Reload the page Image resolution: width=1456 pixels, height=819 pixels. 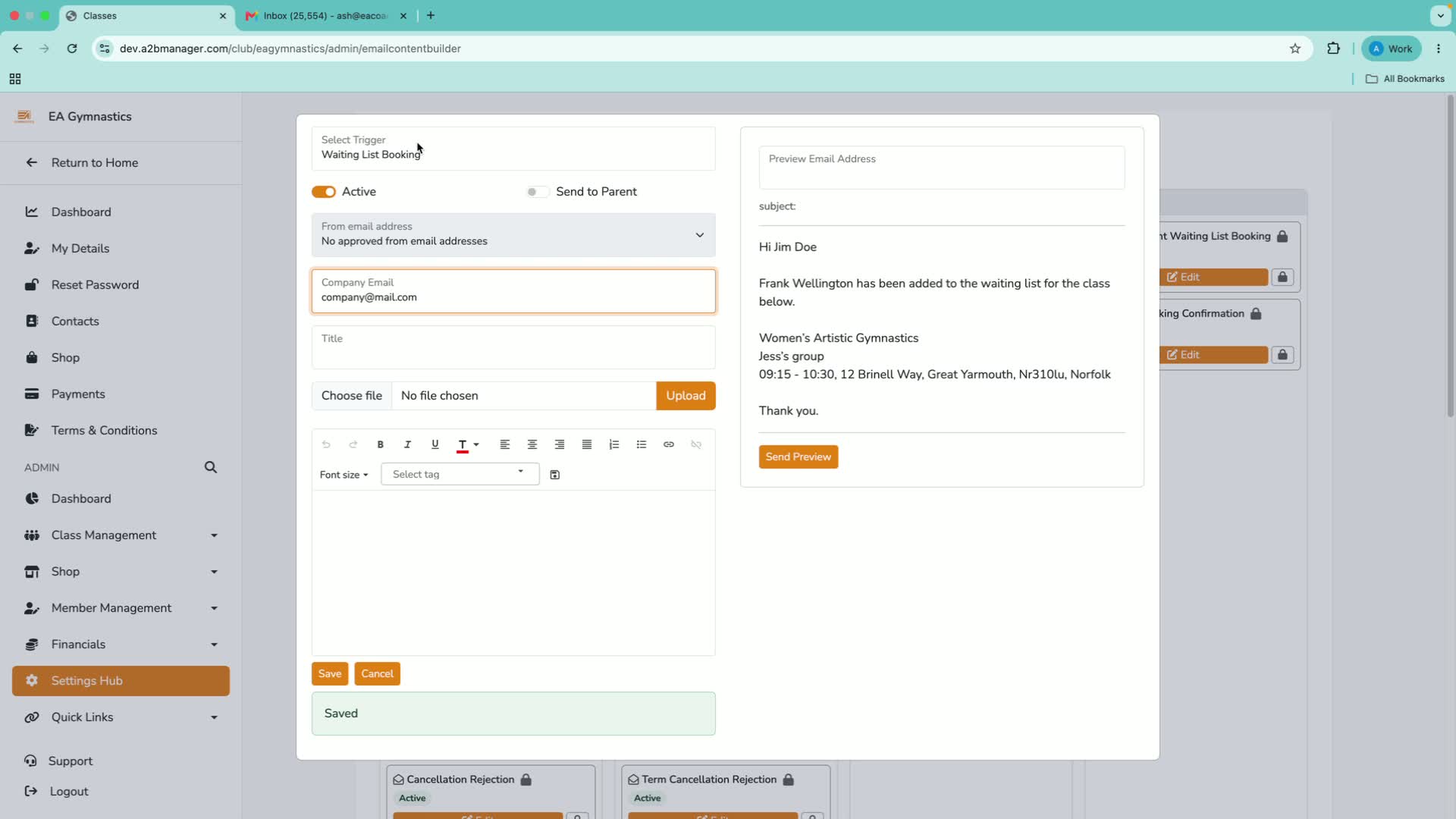tap(72, 49)
